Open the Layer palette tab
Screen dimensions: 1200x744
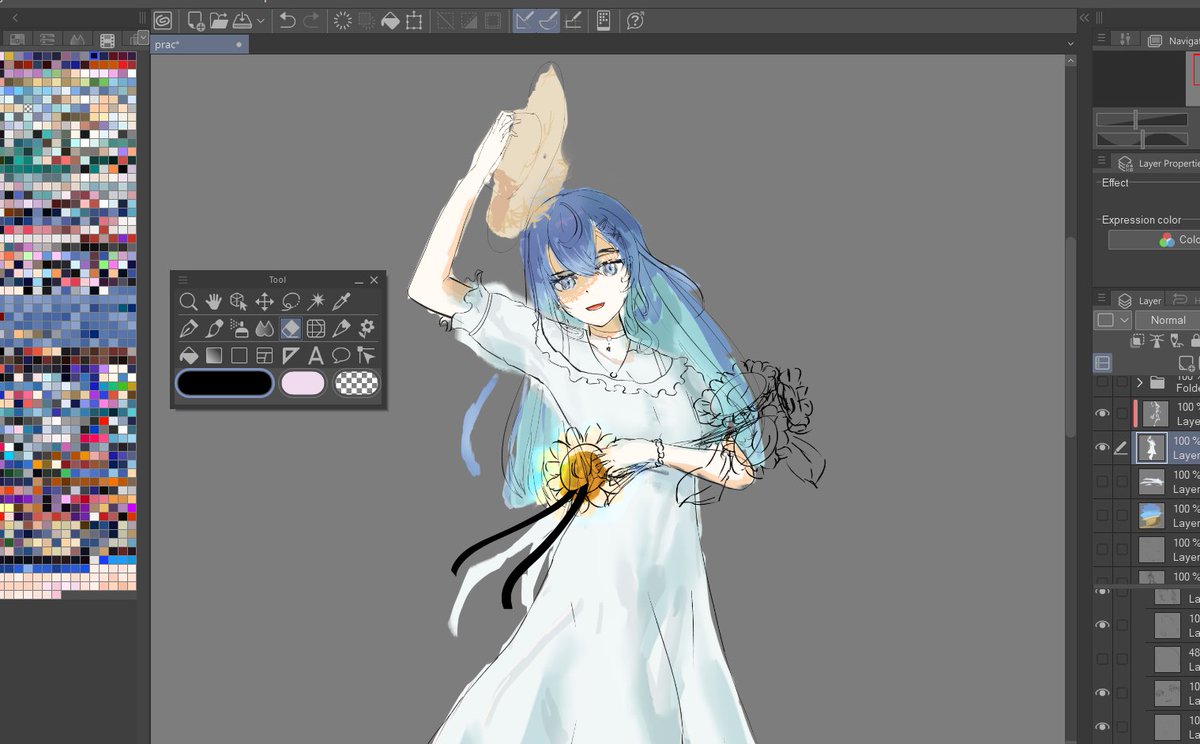(x=1140, y=300)
